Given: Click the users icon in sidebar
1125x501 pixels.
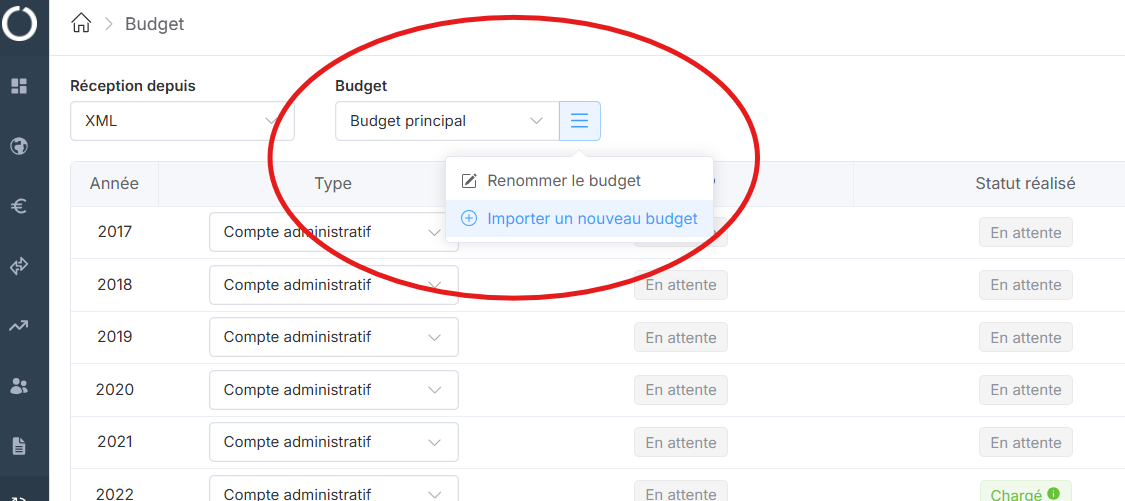Looking at the screenshot, I should click(18, 386).
